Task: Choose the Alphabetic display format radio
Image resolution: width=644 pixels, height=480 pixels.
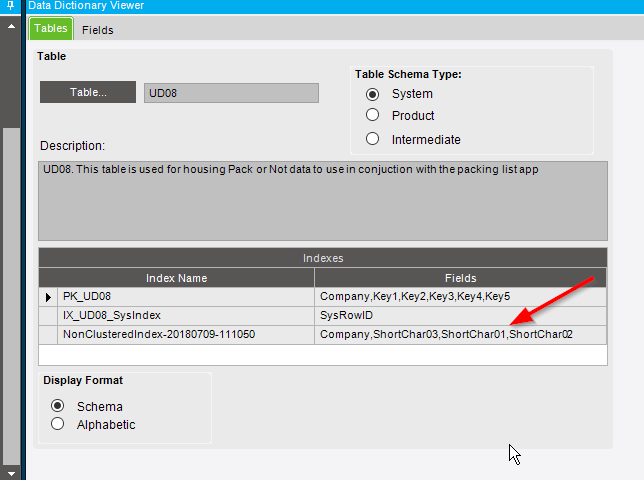Action: [x=58, y=424]
